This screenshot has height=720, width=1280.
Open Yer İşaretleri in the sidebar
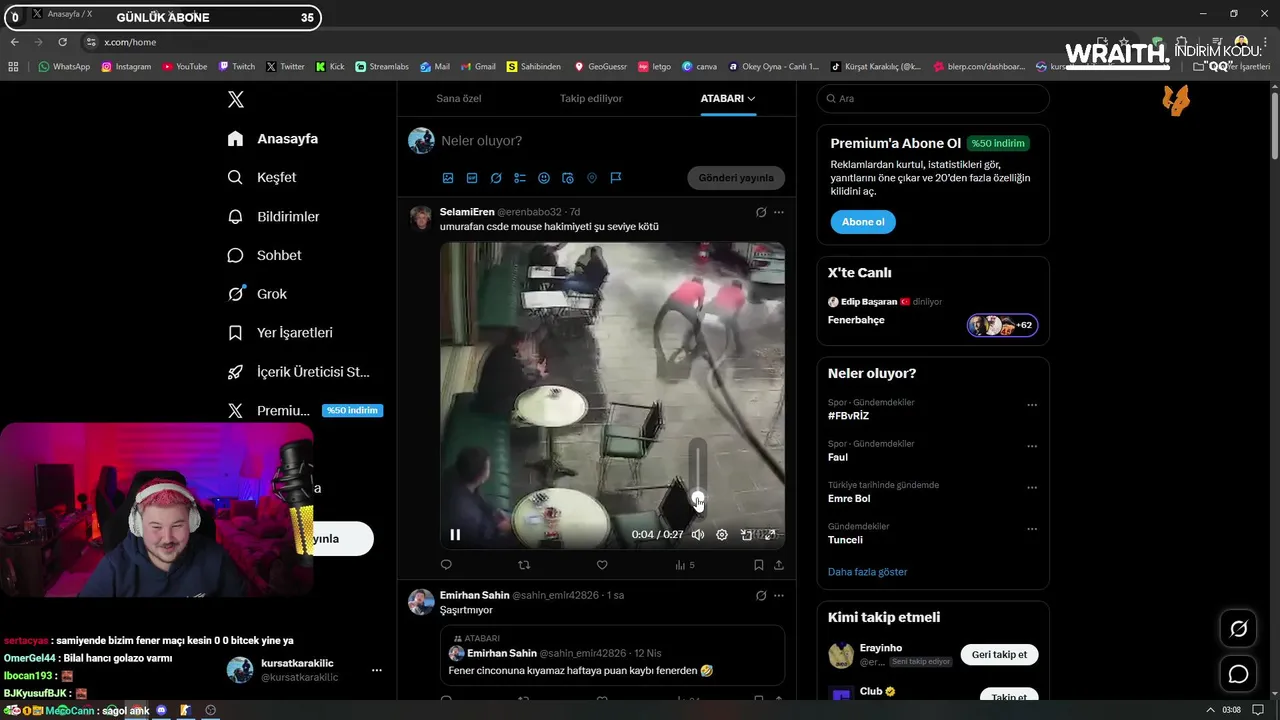pos(280,333)
